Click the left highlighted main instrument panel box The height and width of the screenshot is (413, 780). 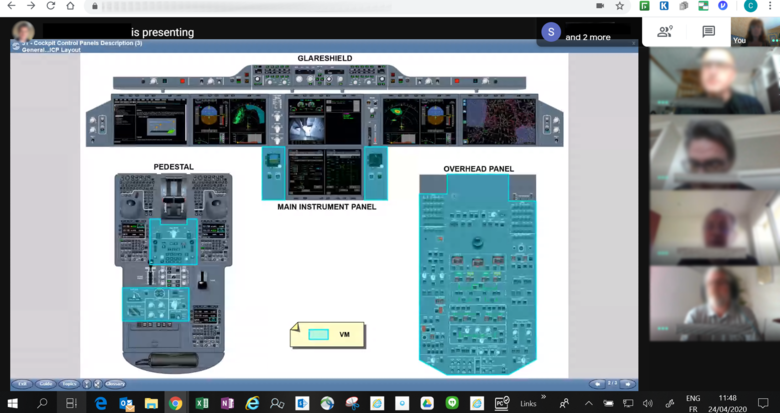point(274,173)
